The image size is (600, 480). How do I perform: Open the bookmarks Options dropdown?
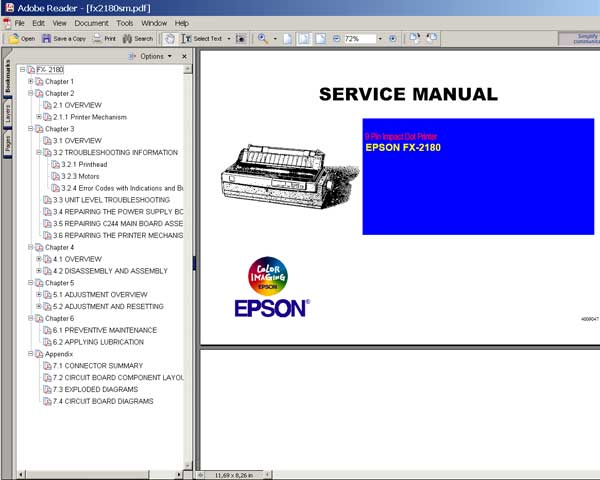point(151,56)
